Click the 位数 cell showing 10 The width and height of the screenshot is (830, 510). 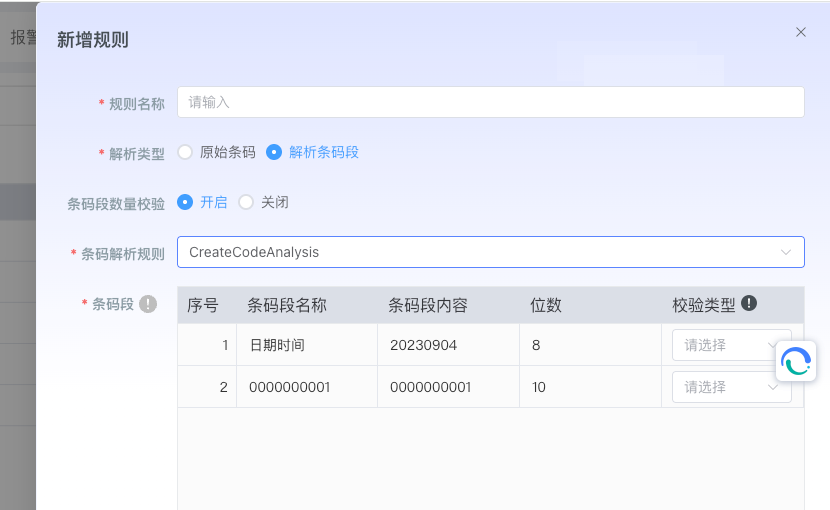click(x=539, y=387)
